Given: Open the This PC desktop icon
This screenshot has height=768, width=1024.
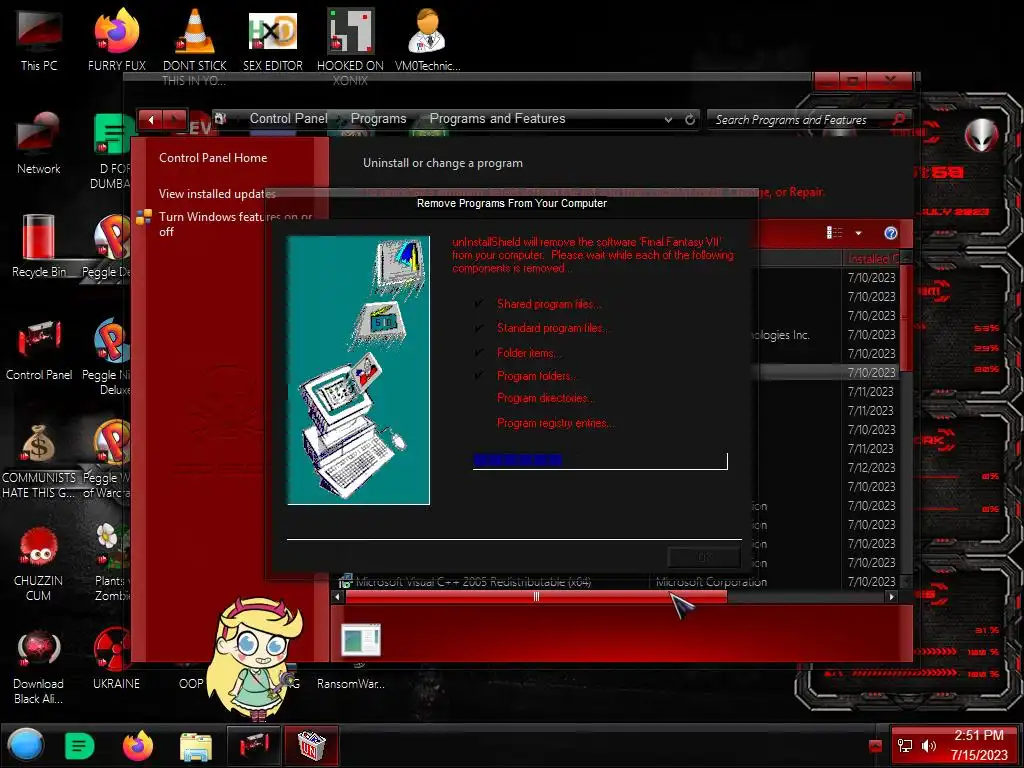Looking at the screenshot, I should tap(39, 39).
